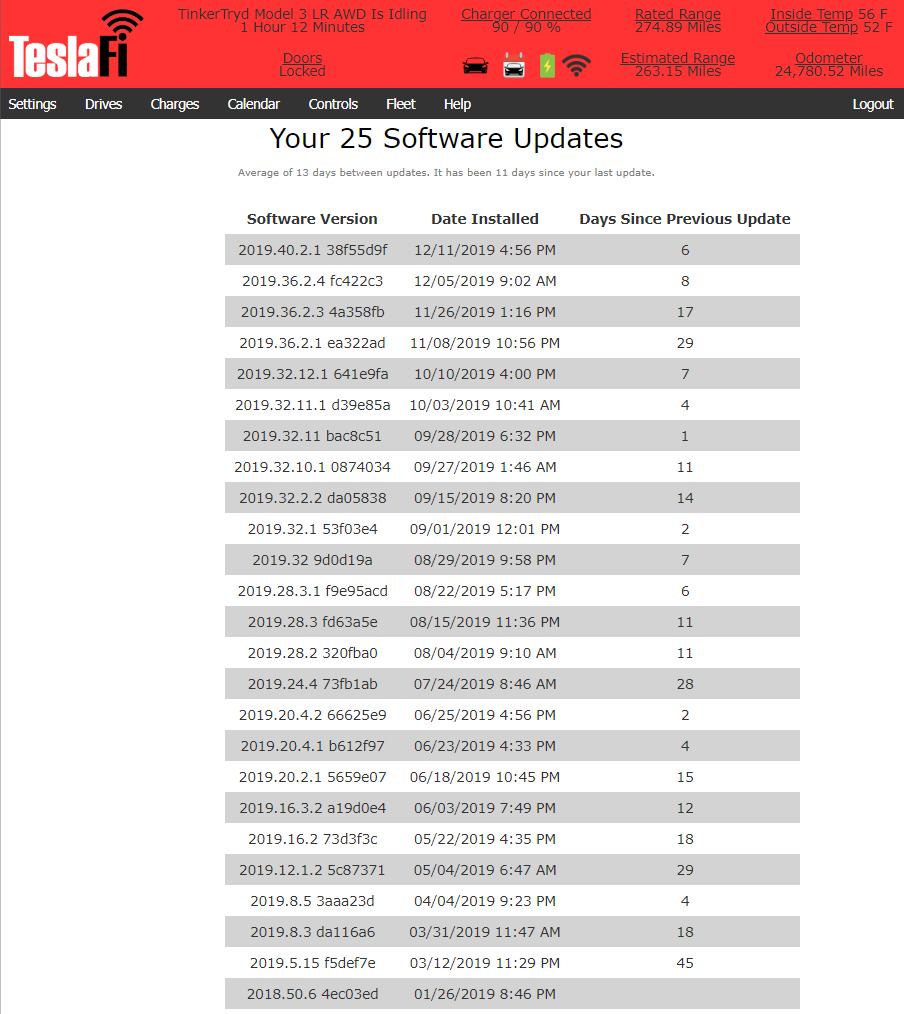Viewport: 904px width, 1014px height.
Task: Open the Settings menu
Action: tap(32, 104)
